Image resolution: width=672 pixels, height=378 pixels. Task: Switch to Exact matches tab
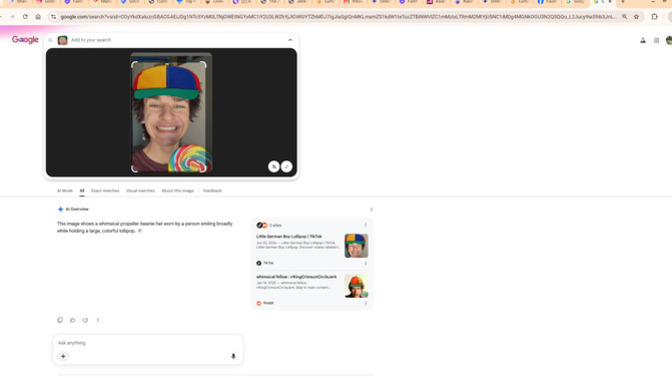point(105,191)
